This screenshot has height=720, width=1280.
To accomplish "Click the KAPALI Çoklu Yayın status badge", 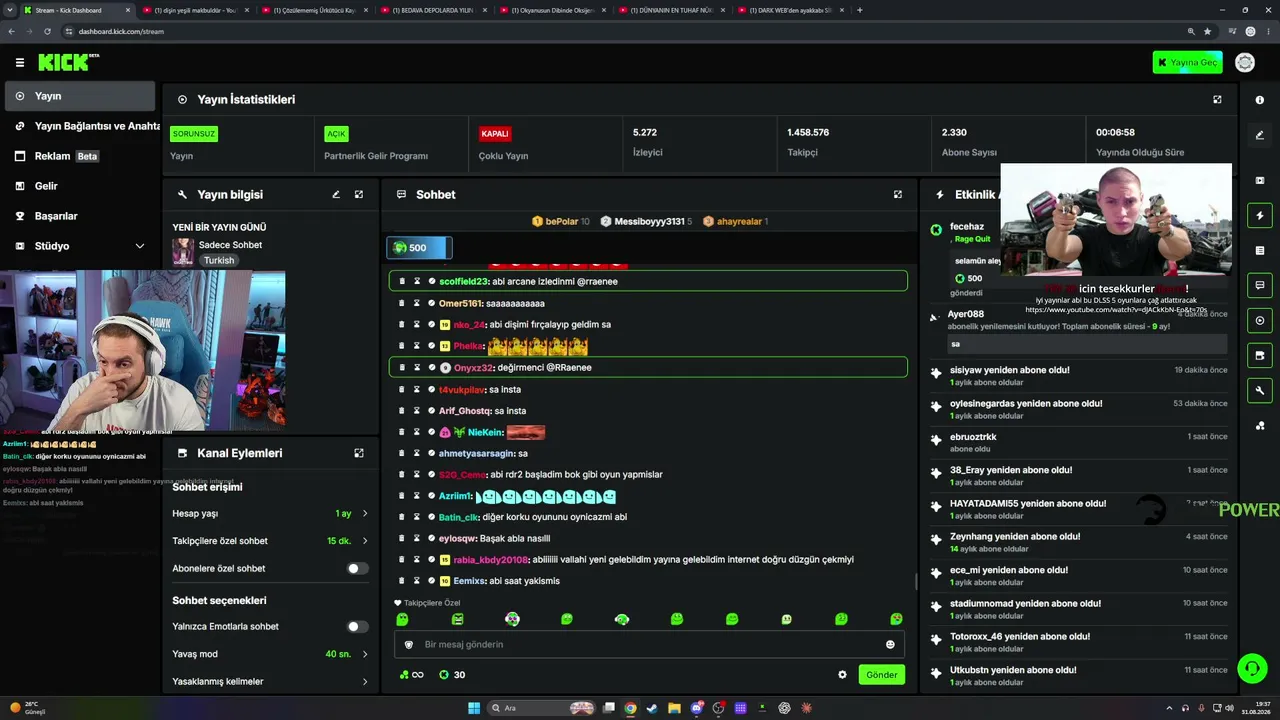I will (x=495, y=134).
